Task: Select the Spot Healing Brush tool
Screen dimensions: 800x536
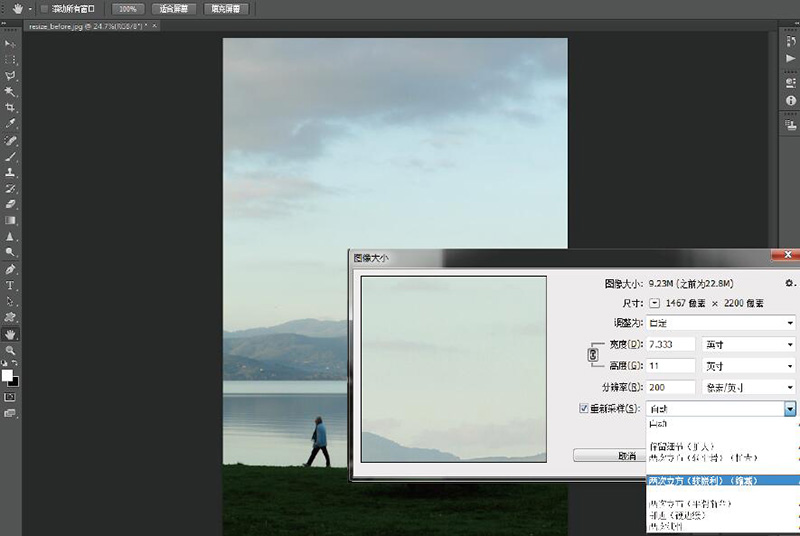Action: (x=10, y=140)
